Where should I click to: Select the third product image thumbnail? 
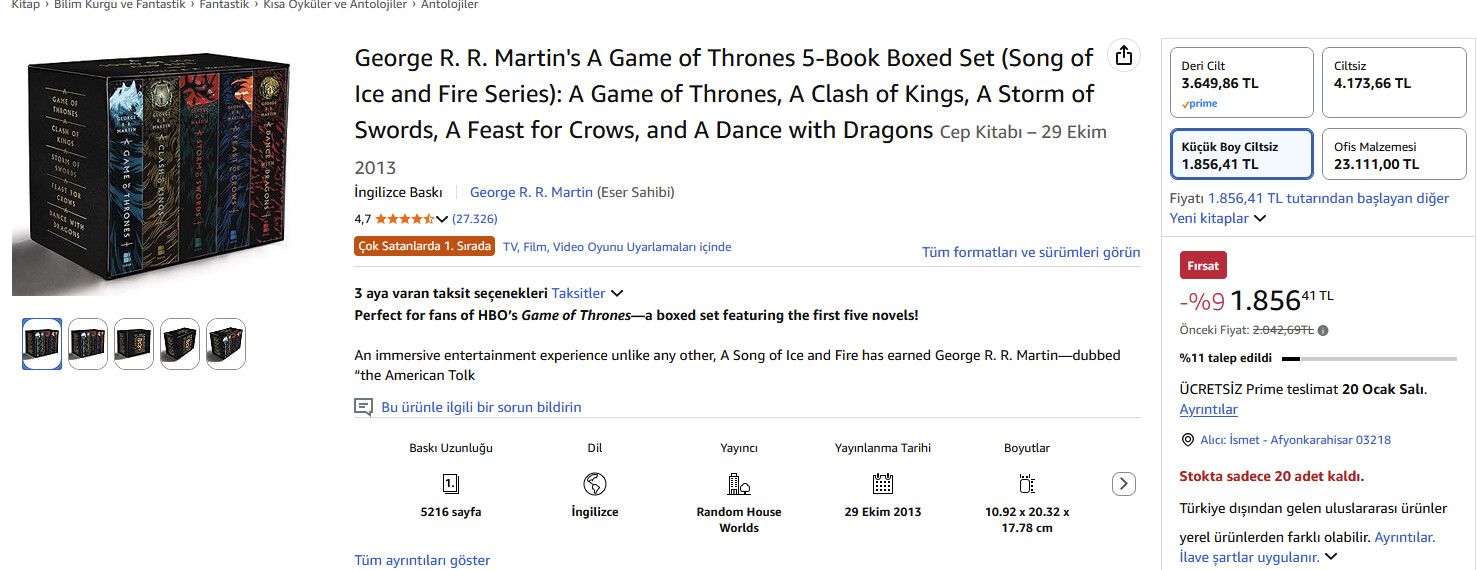click(134, 344)
